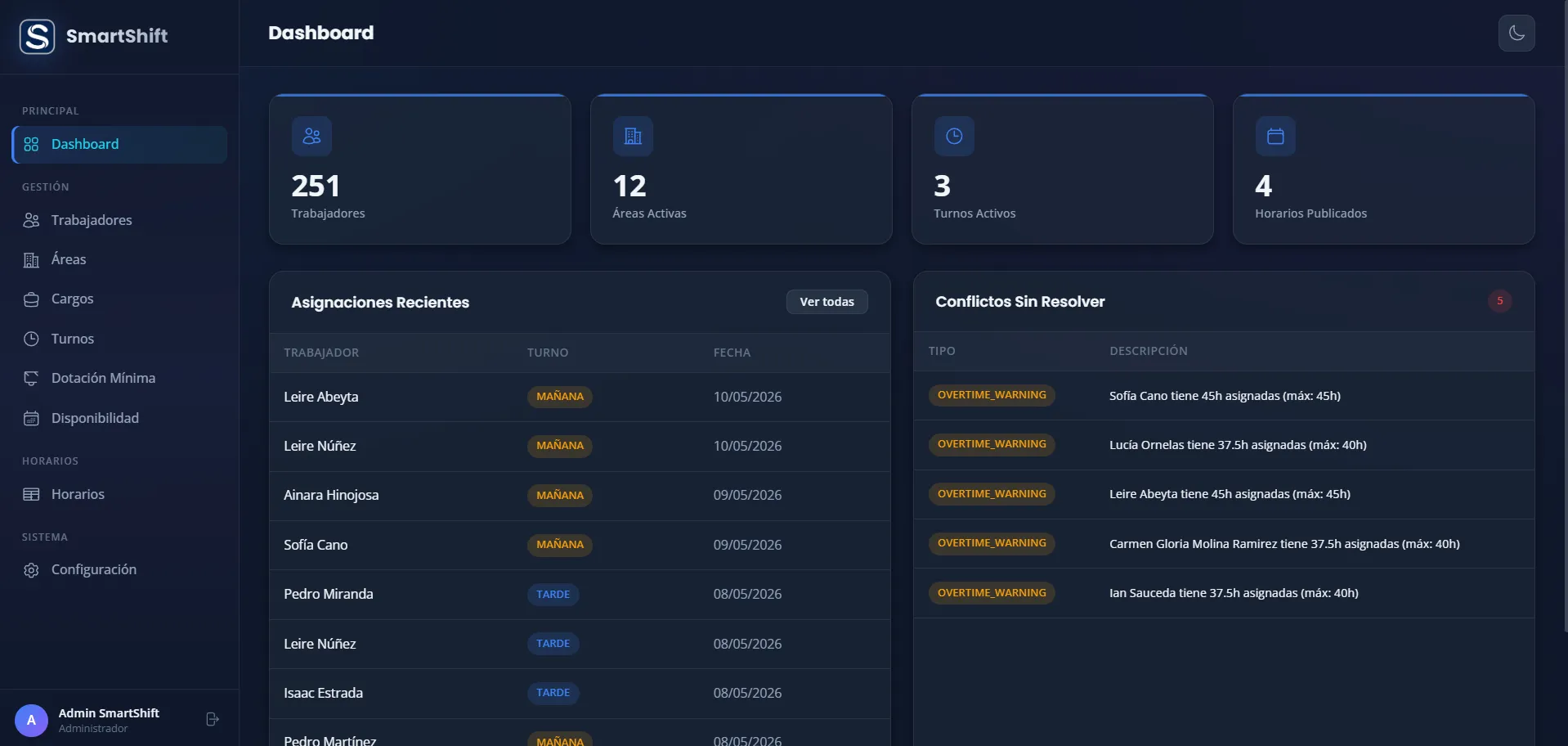This screenshot has height=746, width=1568.
Task: Go to Trabajadores in the sidebar
Action: [119, 220]
